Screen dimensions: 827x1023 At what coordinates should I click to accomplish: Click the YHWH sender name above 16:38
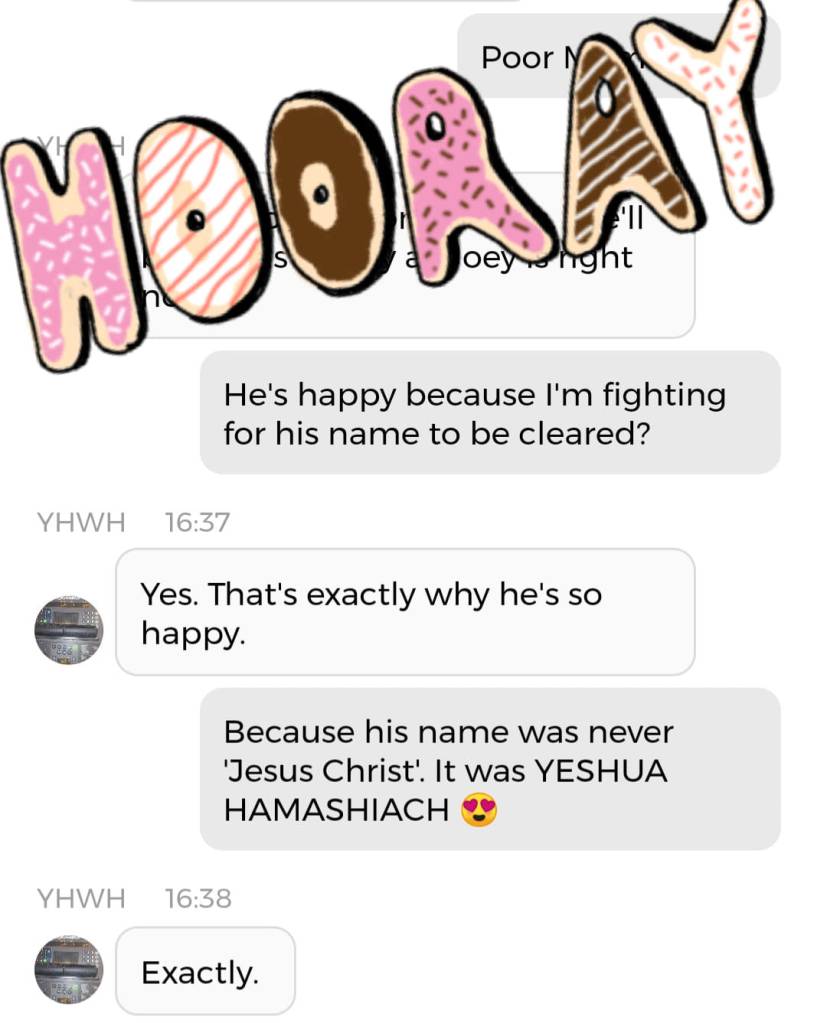[x=81, y=899]
